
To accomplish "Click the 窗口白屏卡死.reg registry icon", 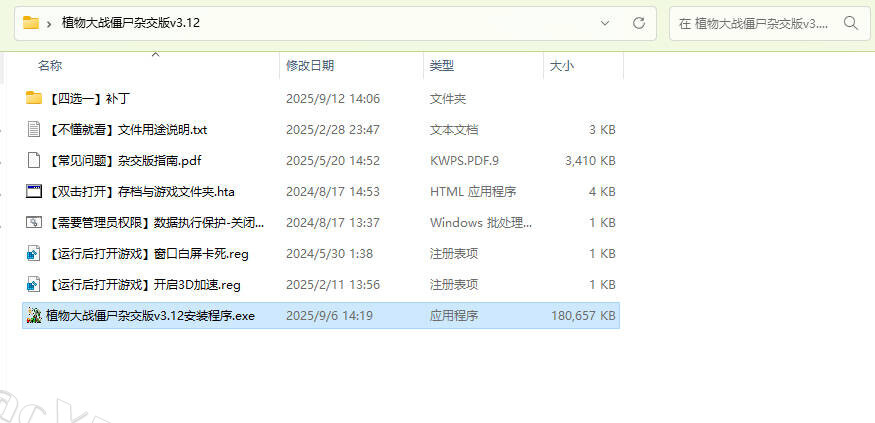I will click(x=33, y=254).
